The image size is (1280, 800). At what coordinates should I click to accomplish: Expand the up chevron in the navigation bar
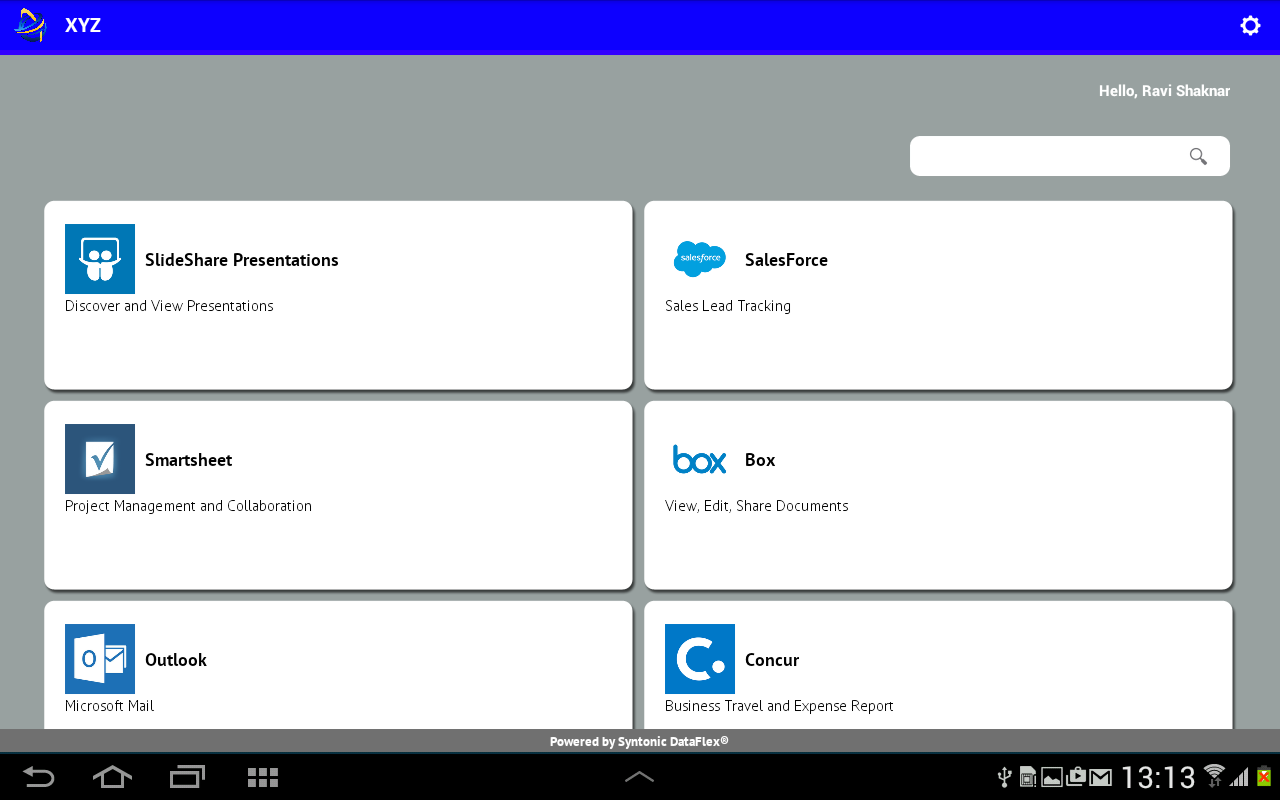(639, 777)
